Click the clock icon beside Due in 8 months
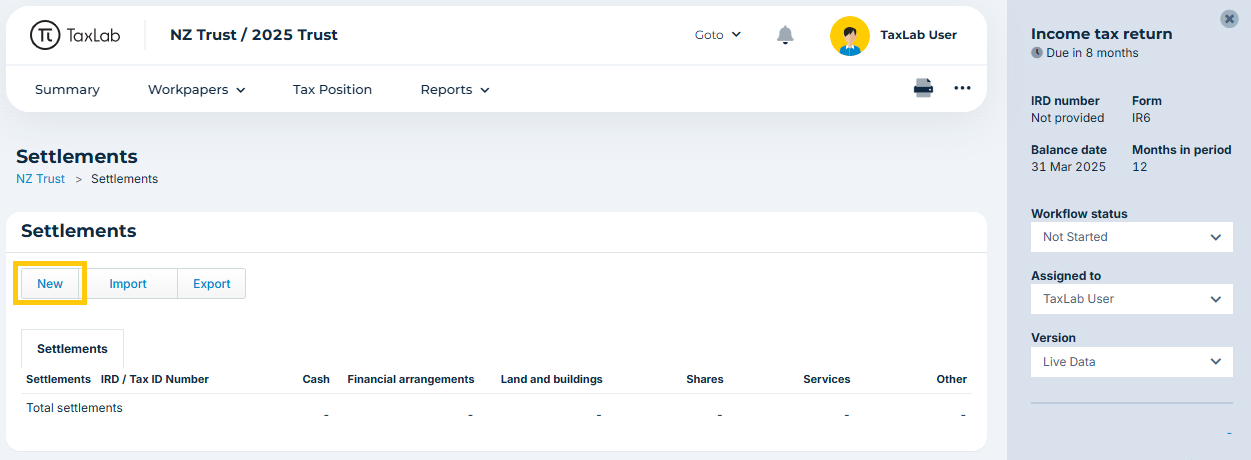This screenshot has height=460, width=1251. (1037, 53)
